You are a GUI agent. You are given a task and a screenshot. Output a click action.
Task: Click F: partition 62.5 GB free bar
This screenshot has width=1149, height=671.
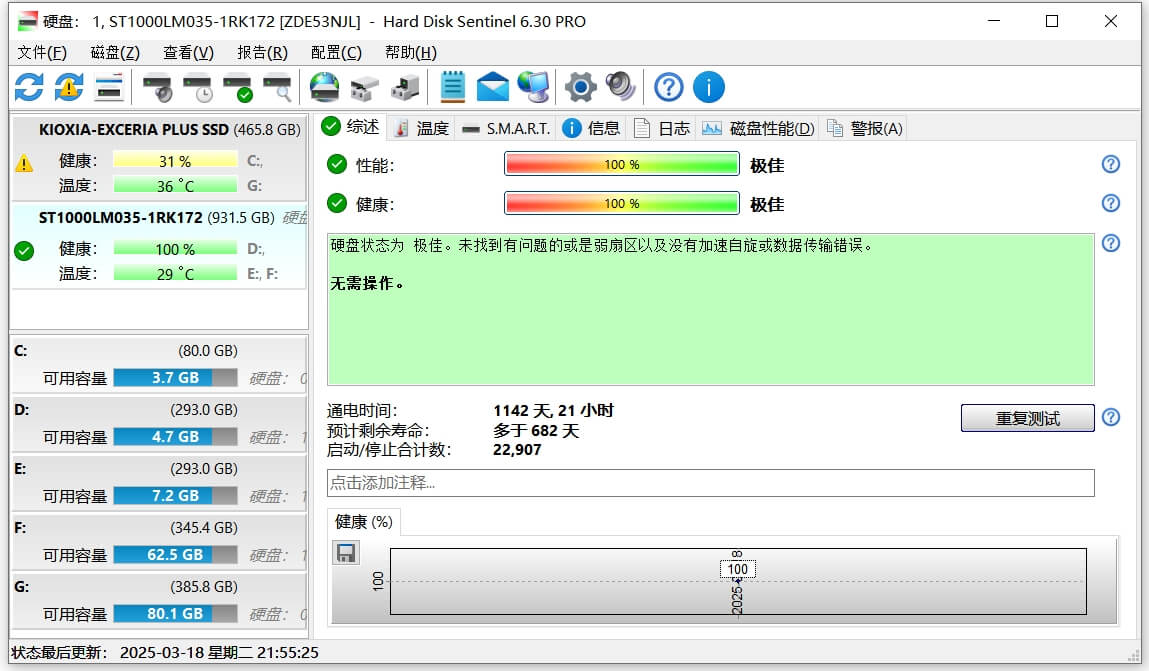click(x=175, y=555)
